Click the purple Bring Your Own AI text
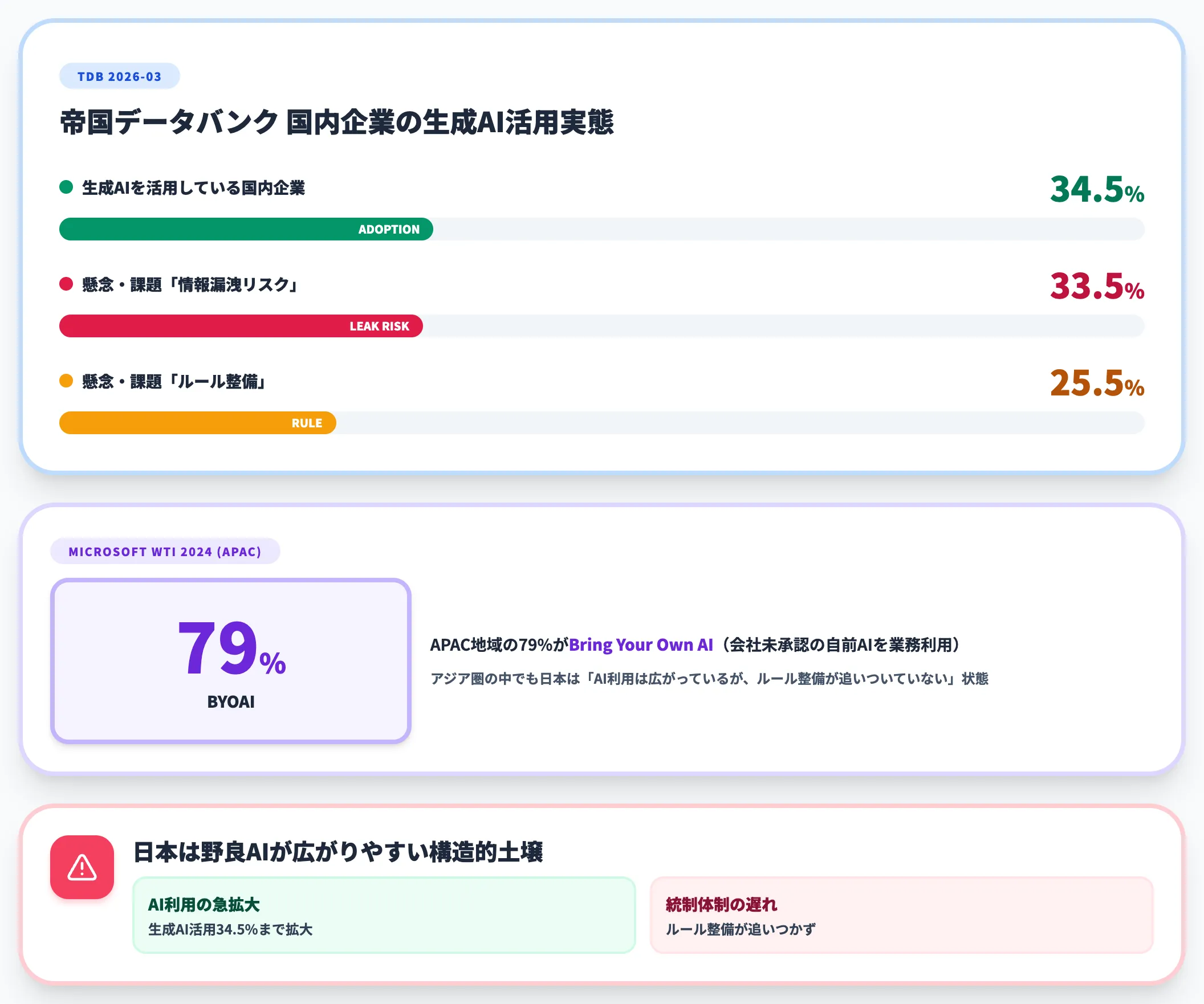Screen dimensions: 1204x1004 pos(641,644)
